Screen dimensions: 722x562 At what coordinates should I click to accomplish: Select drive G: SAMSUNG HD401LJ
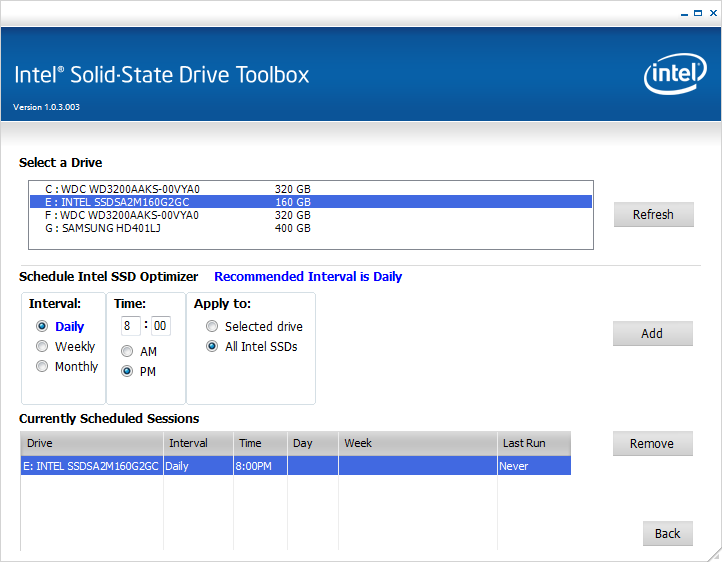(x=311, y=228)
